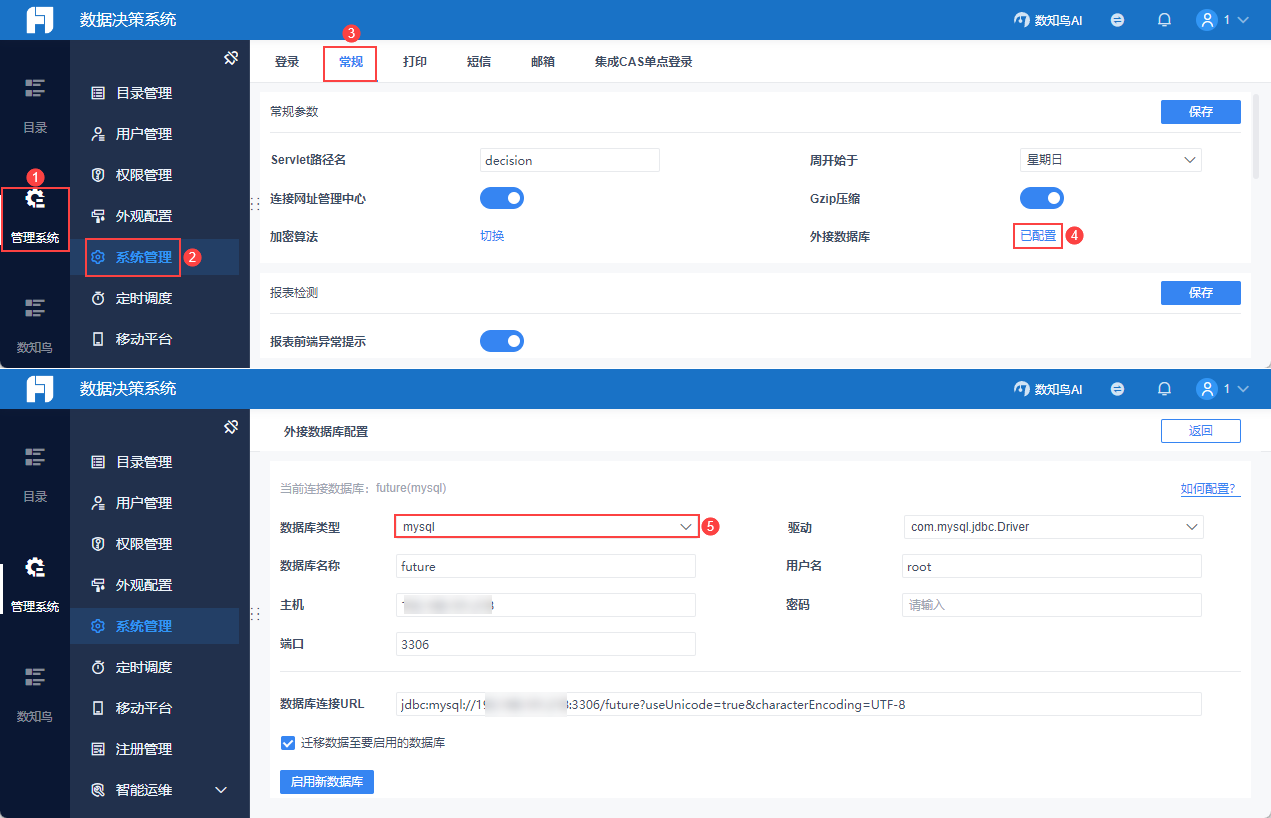1271x818 pixels.
Task: Toggle Gzip压缩 switch
Action: [x=1041, y=198]
